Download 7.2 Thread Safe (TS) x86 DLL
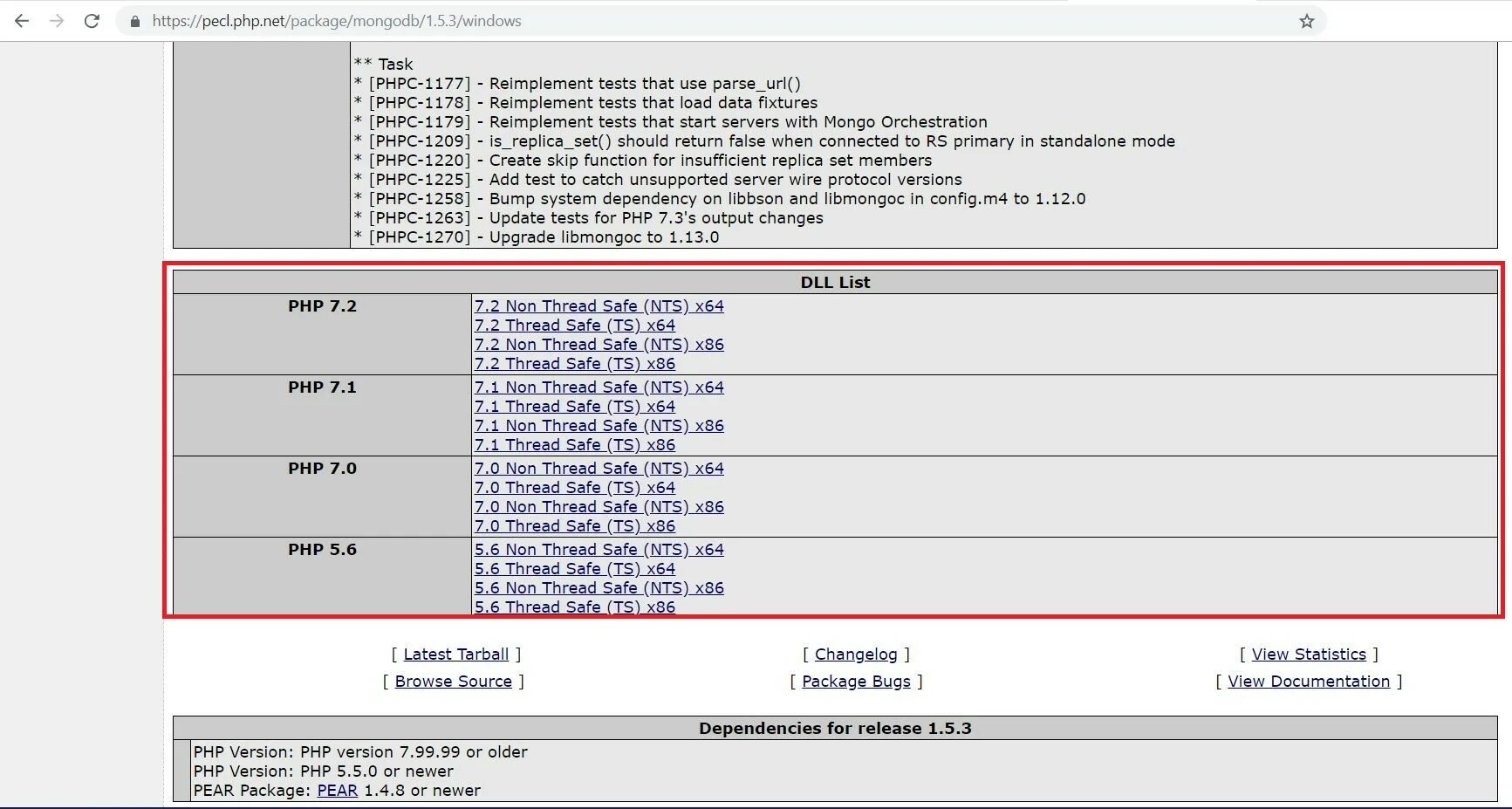 click(x=575, y=364)
